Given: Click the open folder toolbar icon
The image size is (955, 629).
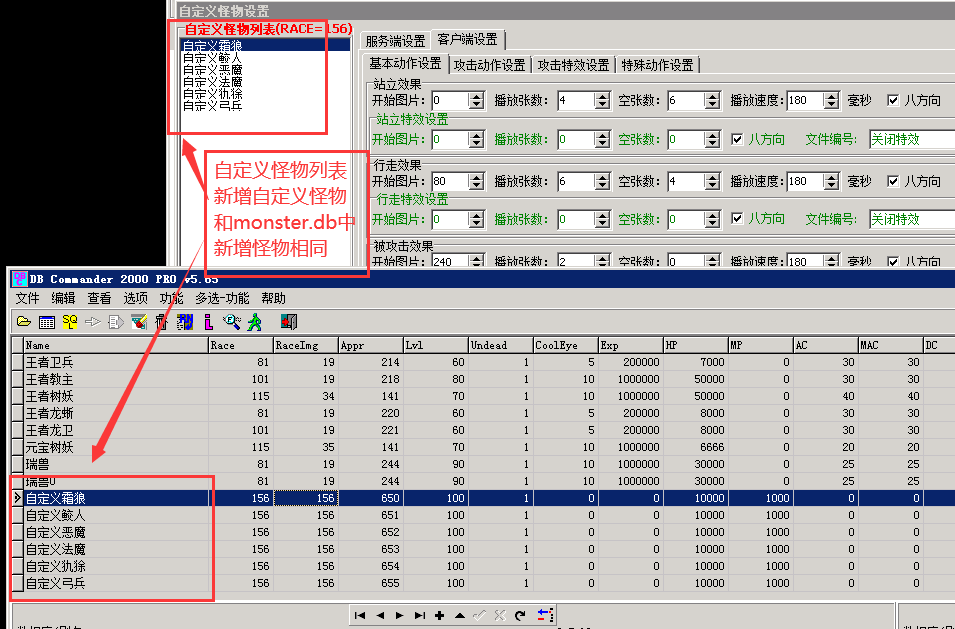Looking at the screenshot, I should tap(22, 322).
